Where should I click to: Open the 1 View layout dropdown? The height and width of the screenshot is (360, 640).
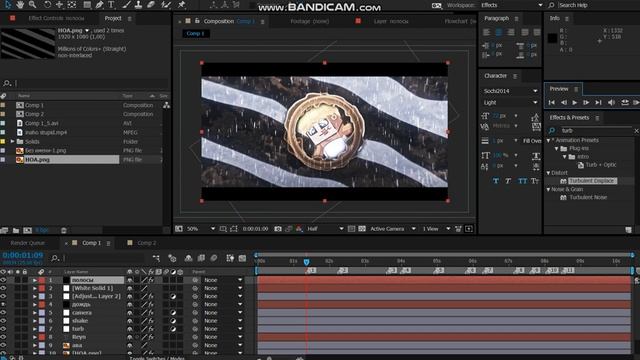pos(436,229)
